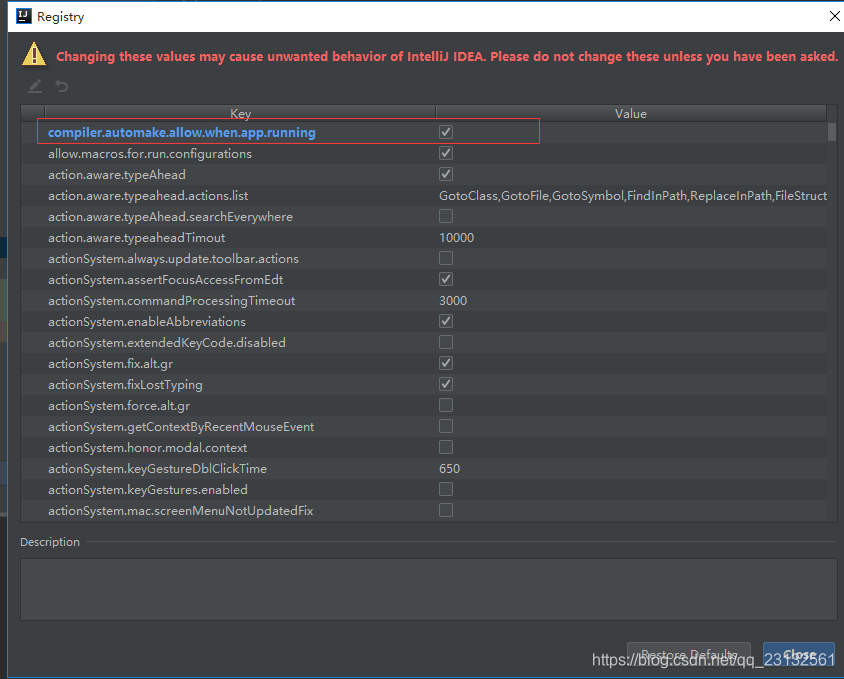Select the action.aware.typeaheadTimout key
This screenshot has width=844, height=679.
(137, 237)
